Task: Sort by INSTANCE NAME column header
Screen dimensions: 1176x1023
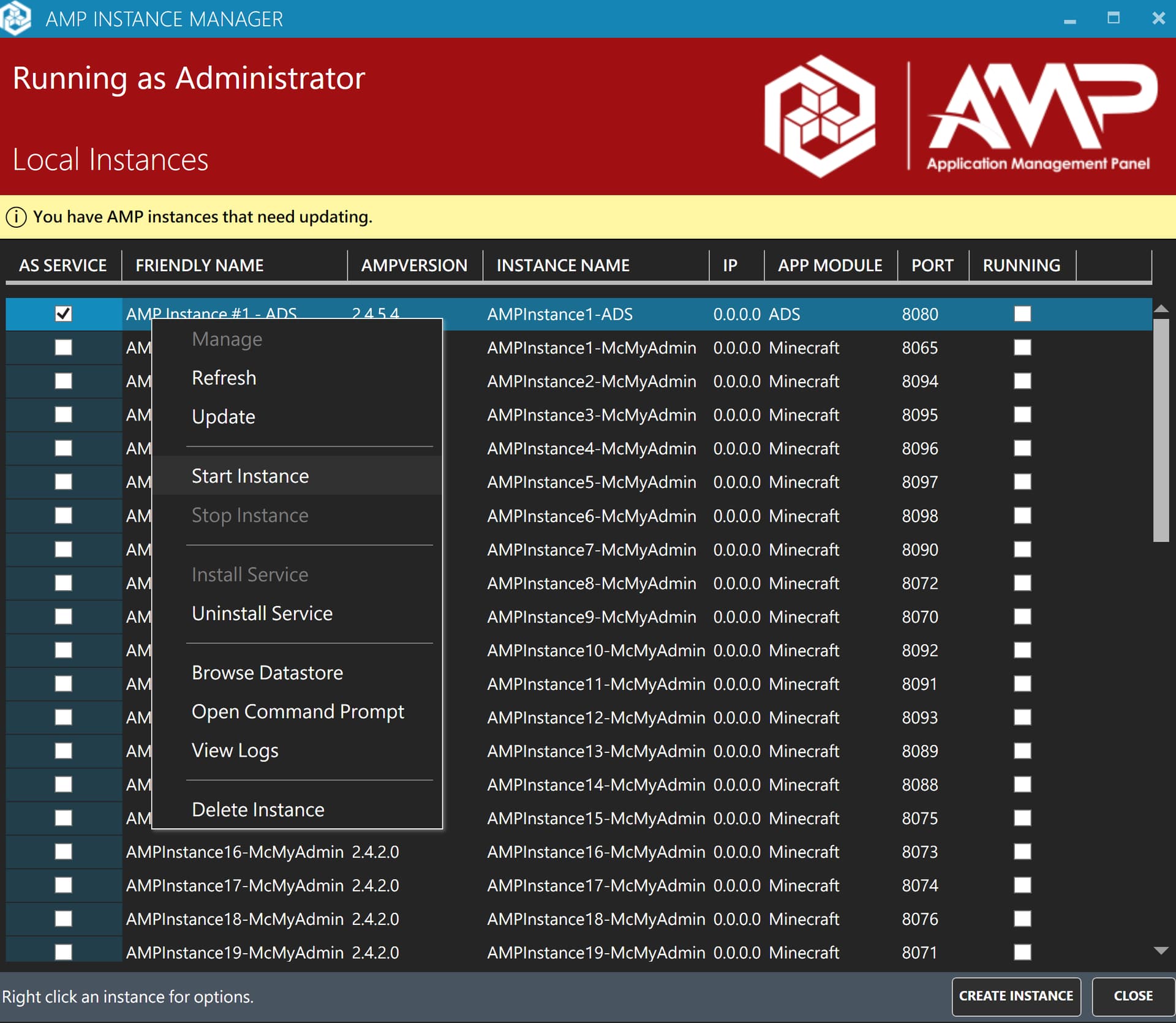Action: pos(596,266)
